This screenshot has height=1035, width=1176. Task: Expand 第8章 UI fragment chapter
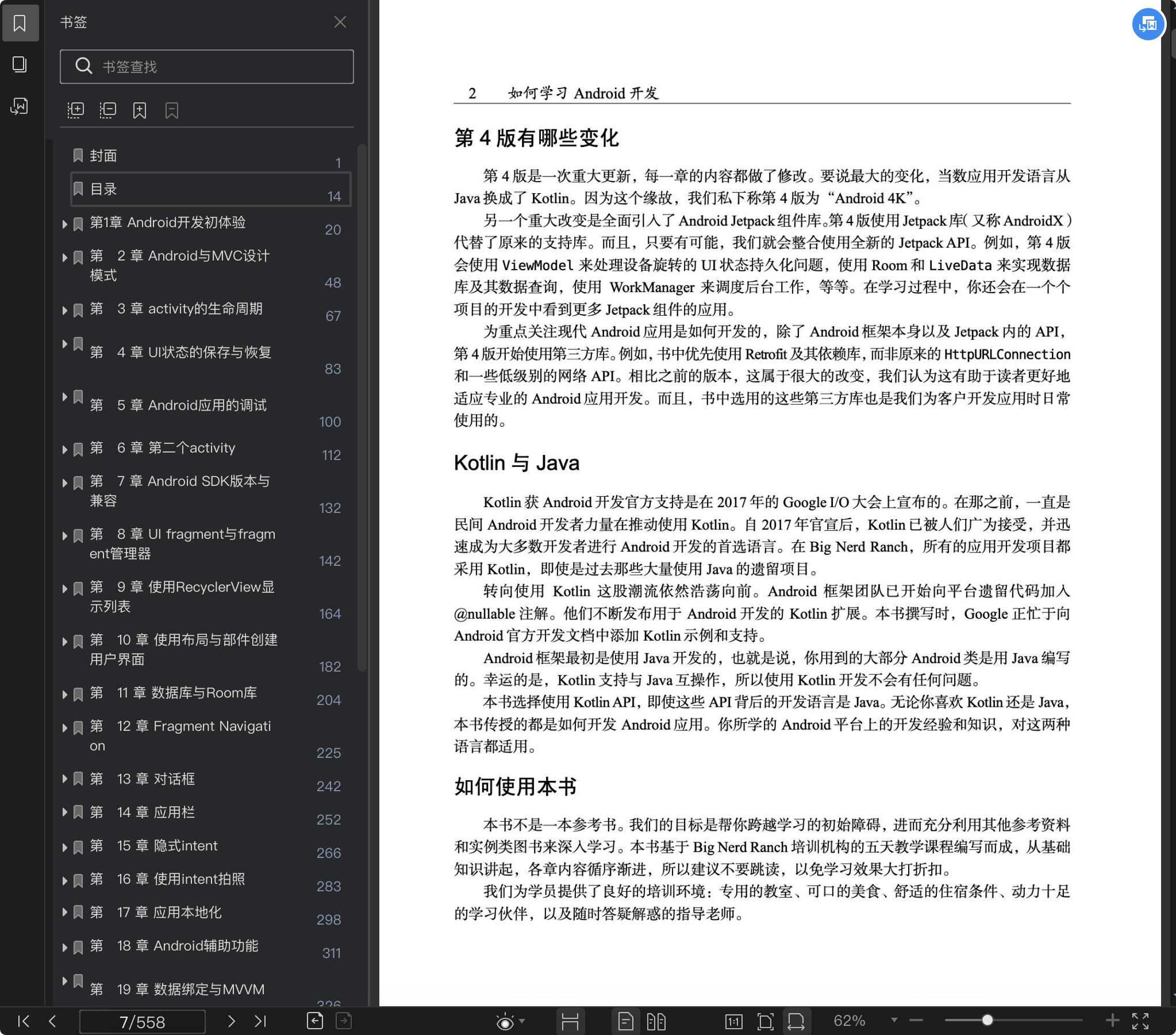(65, 536)
